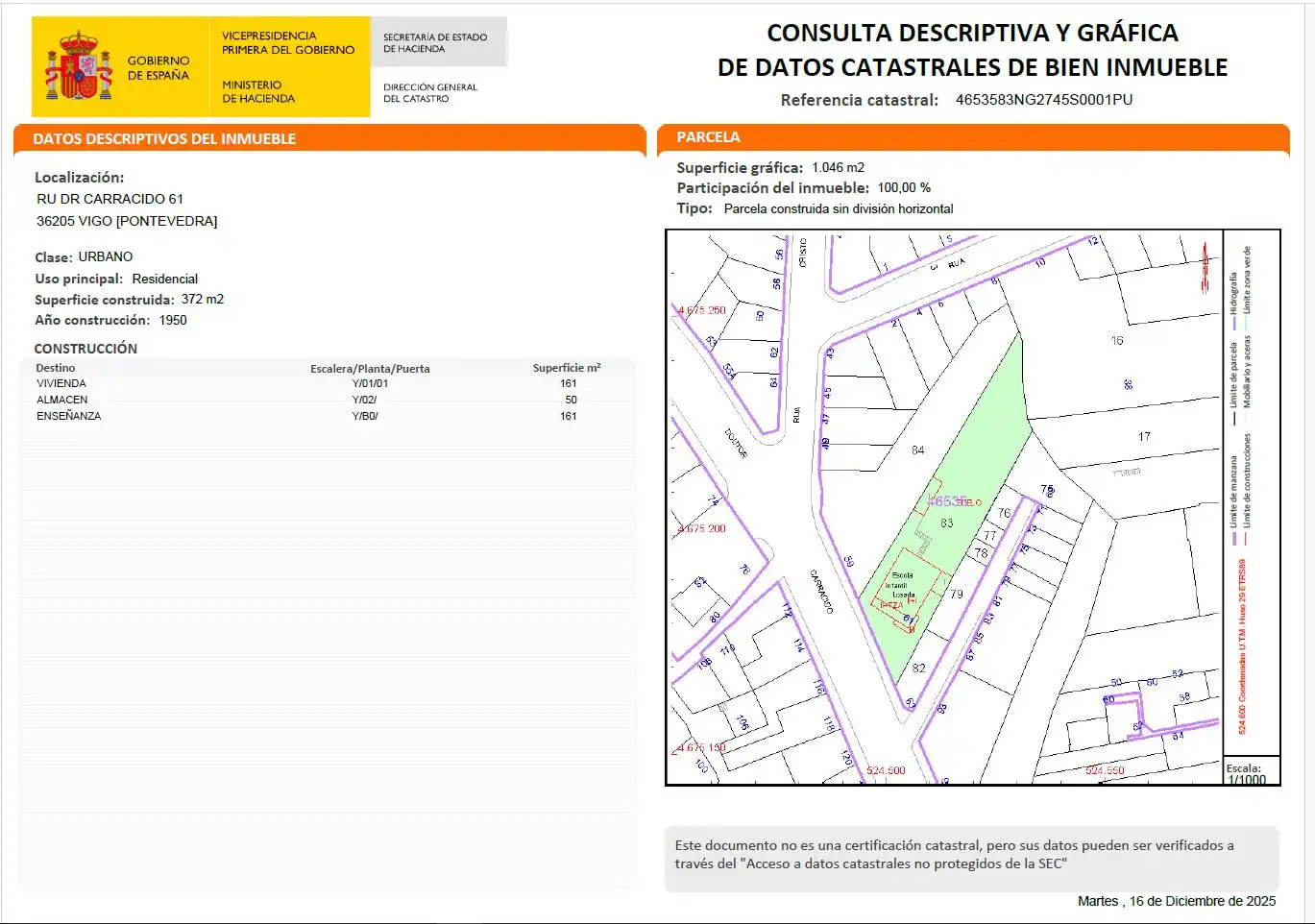This screenshot has width=1315, height=924.
Task: Select graphic surface value "1.046 m2"
Action: click(838, 167)
